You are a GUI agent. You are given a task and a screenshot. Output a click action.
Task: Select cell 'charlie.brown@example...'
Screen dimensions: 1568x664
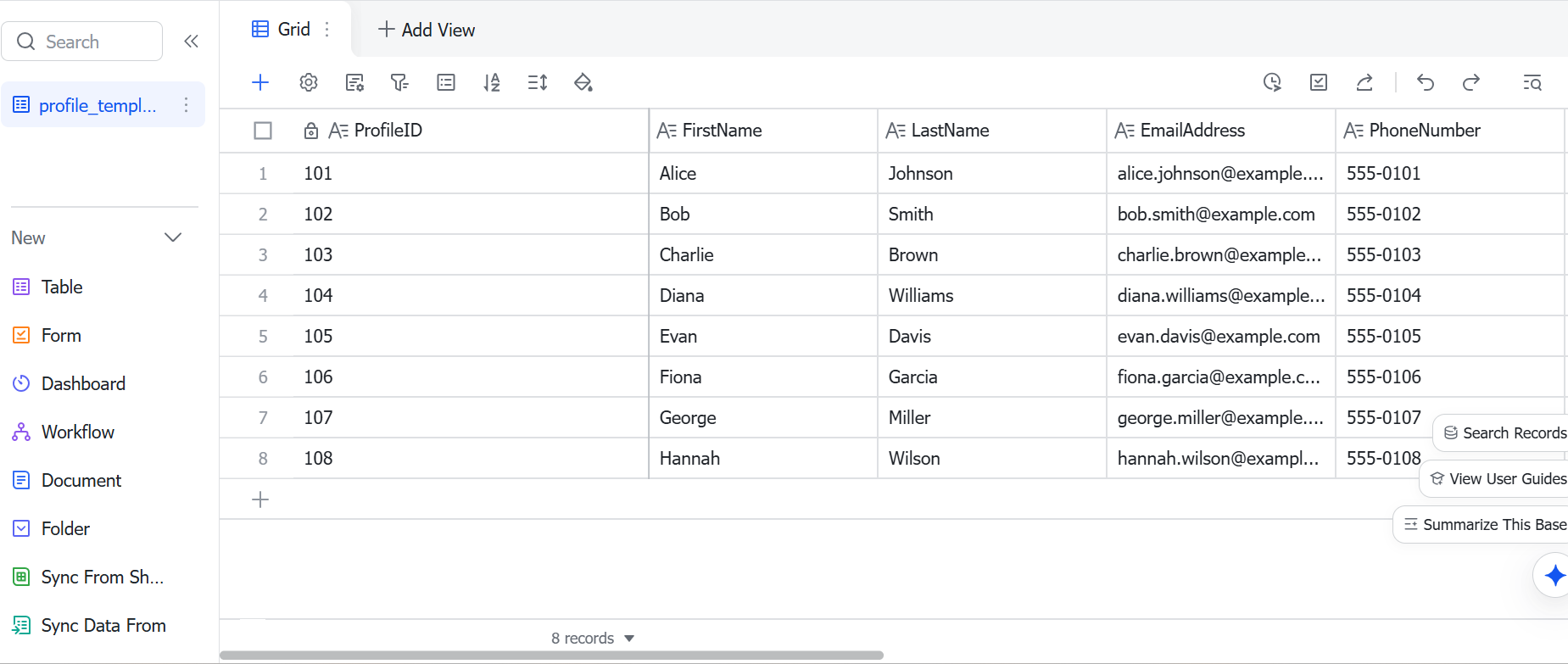[1221, 254]
